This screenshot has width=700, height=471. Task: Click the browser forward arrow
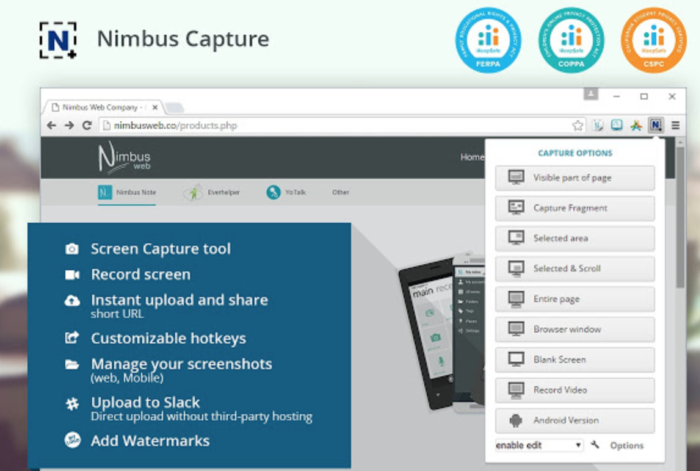point(69,125)
